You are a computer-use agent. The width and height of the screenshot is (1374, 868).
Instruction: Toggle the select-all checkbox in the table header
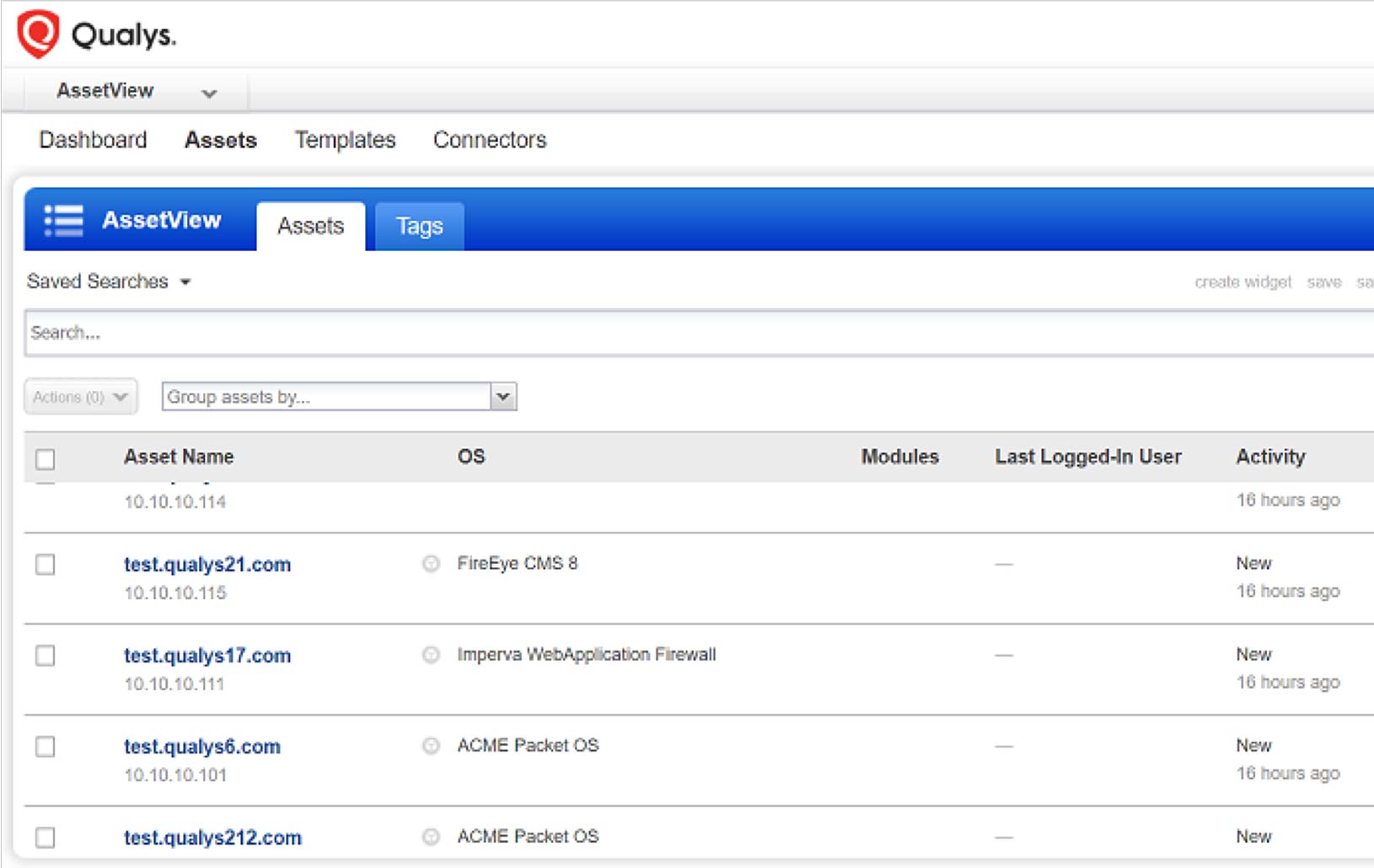coord(46,458)
